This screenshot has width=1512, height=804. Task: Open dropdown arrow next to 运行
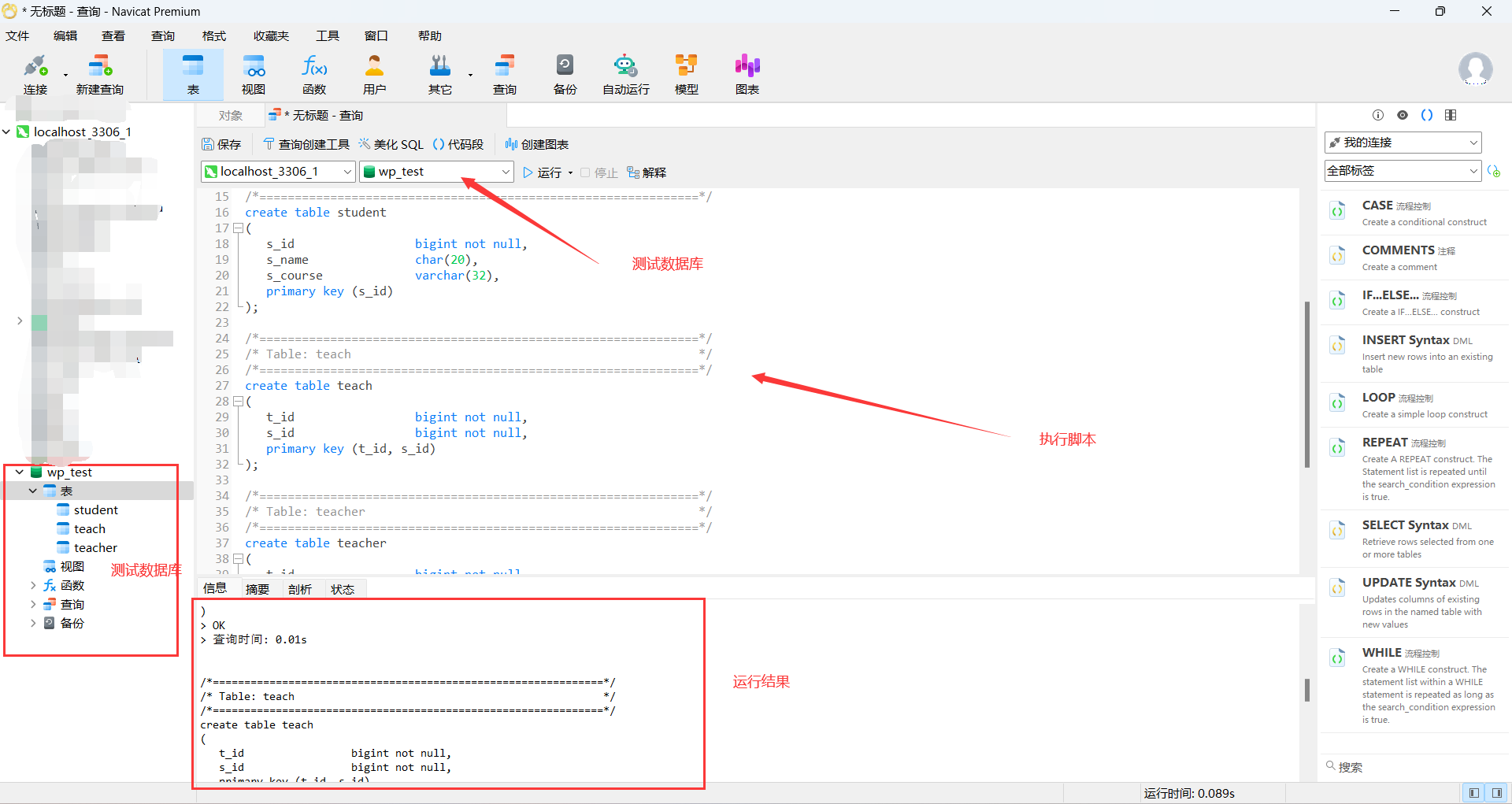click(570, 173)
